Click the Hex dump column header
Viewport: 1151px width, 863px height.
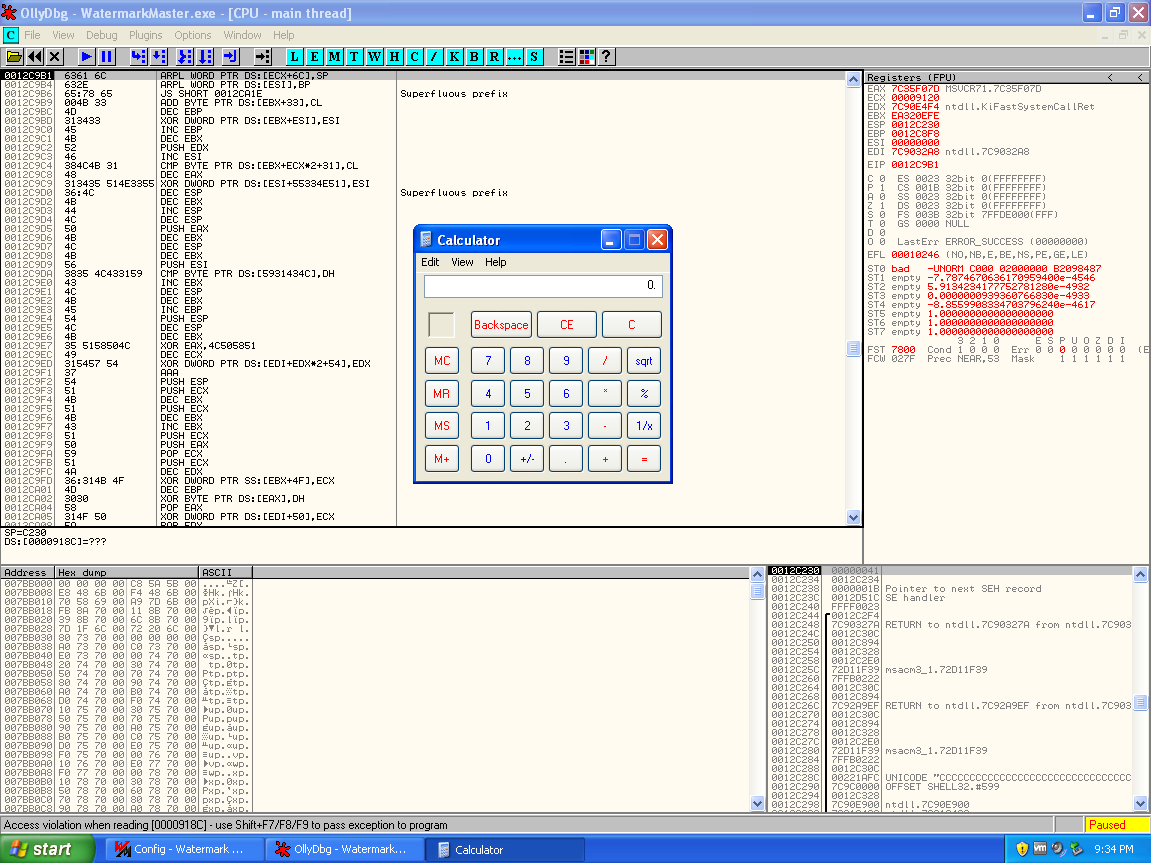pos(127,572)
